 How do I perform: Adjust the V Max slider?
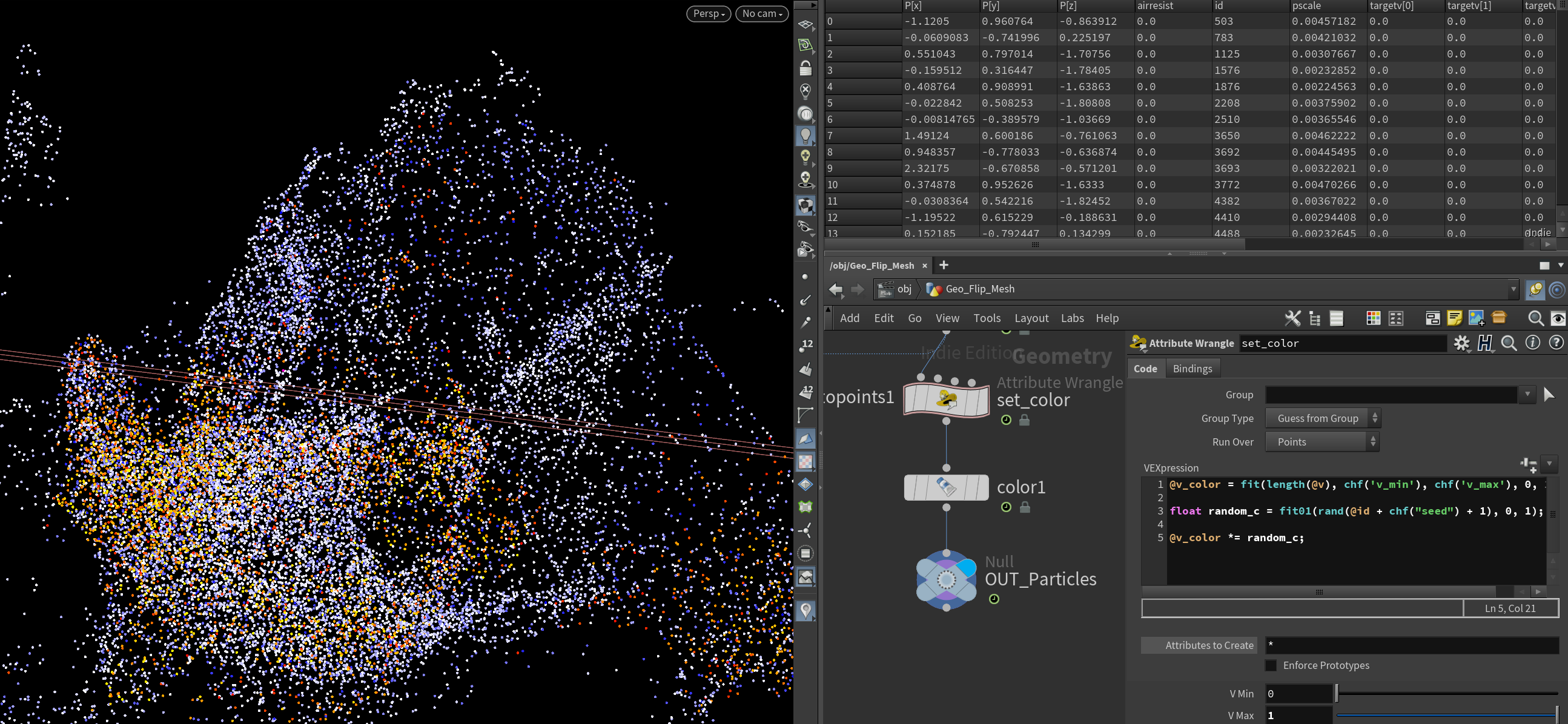1446,716
